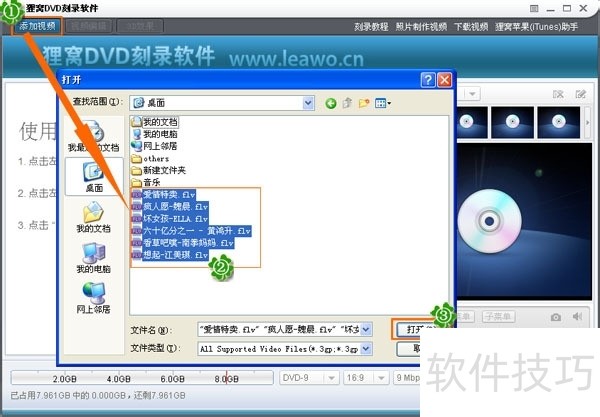The image size is (600, 417).
Task: Click into the 文件名 input field
Action: click(x=279, y=329)
